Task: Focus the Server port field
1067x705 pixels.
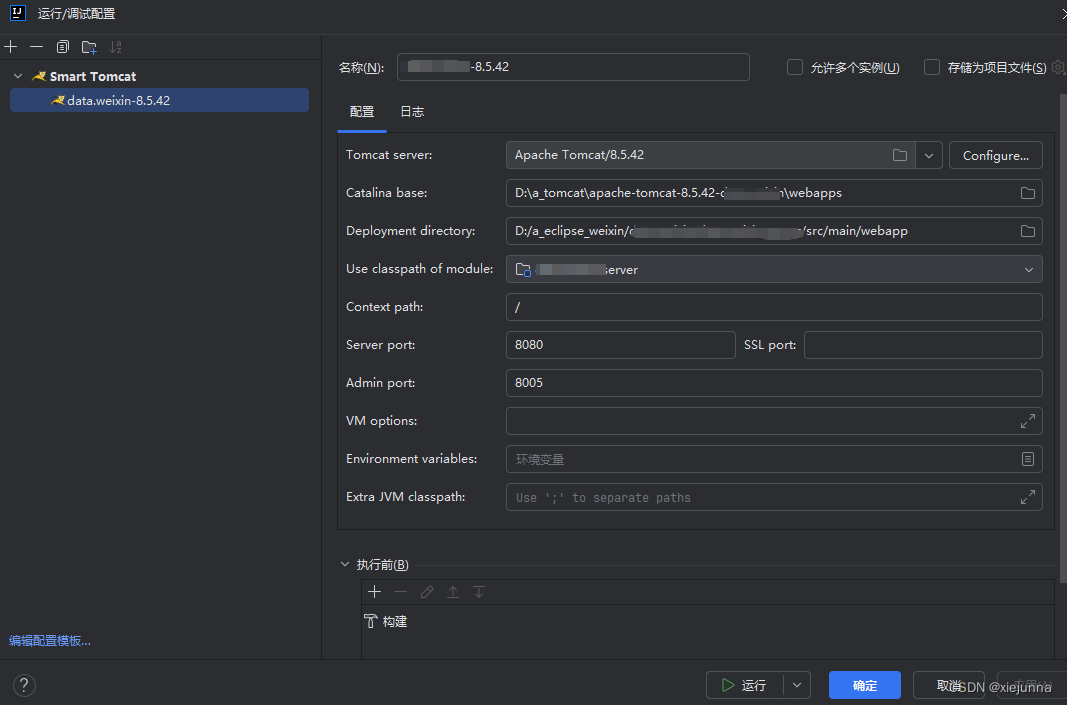Action: coord(621,345)
